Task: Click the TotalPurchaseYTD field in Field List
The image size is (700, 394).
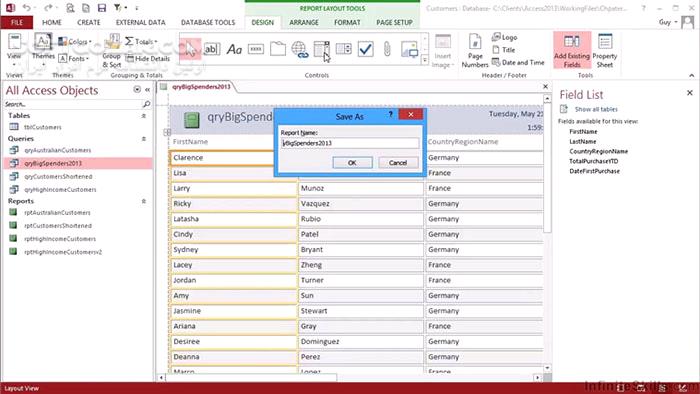Action: pyautogui.click(x=594, y=161)
